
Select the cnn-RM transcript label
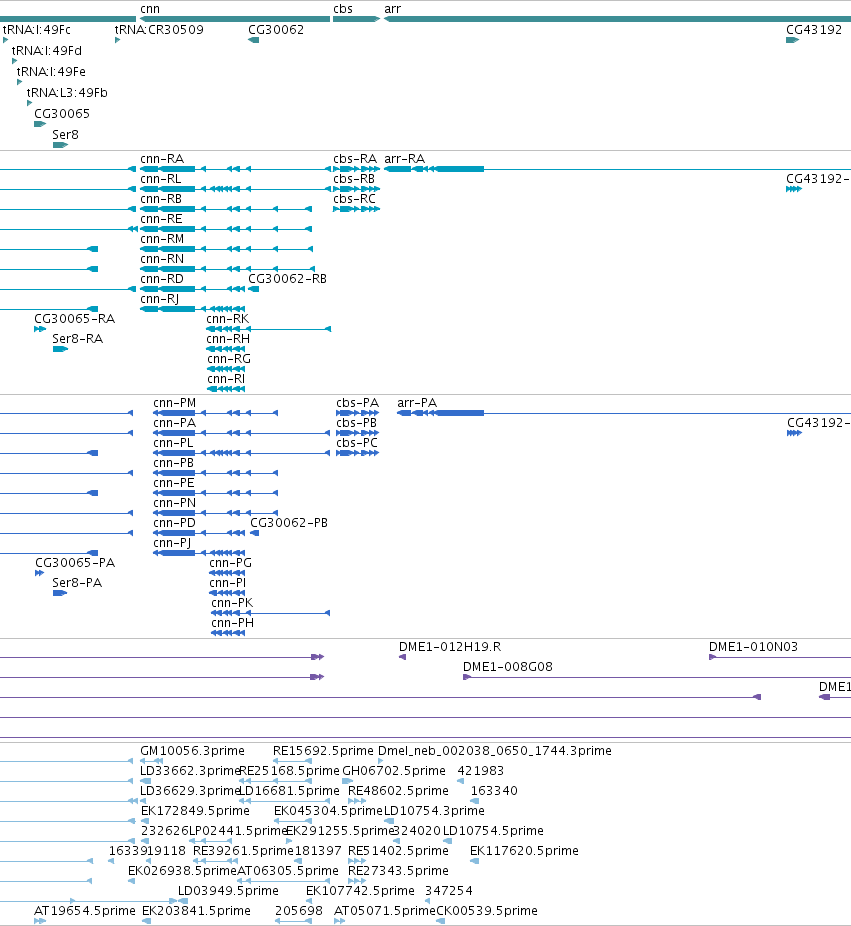point(162,239)
